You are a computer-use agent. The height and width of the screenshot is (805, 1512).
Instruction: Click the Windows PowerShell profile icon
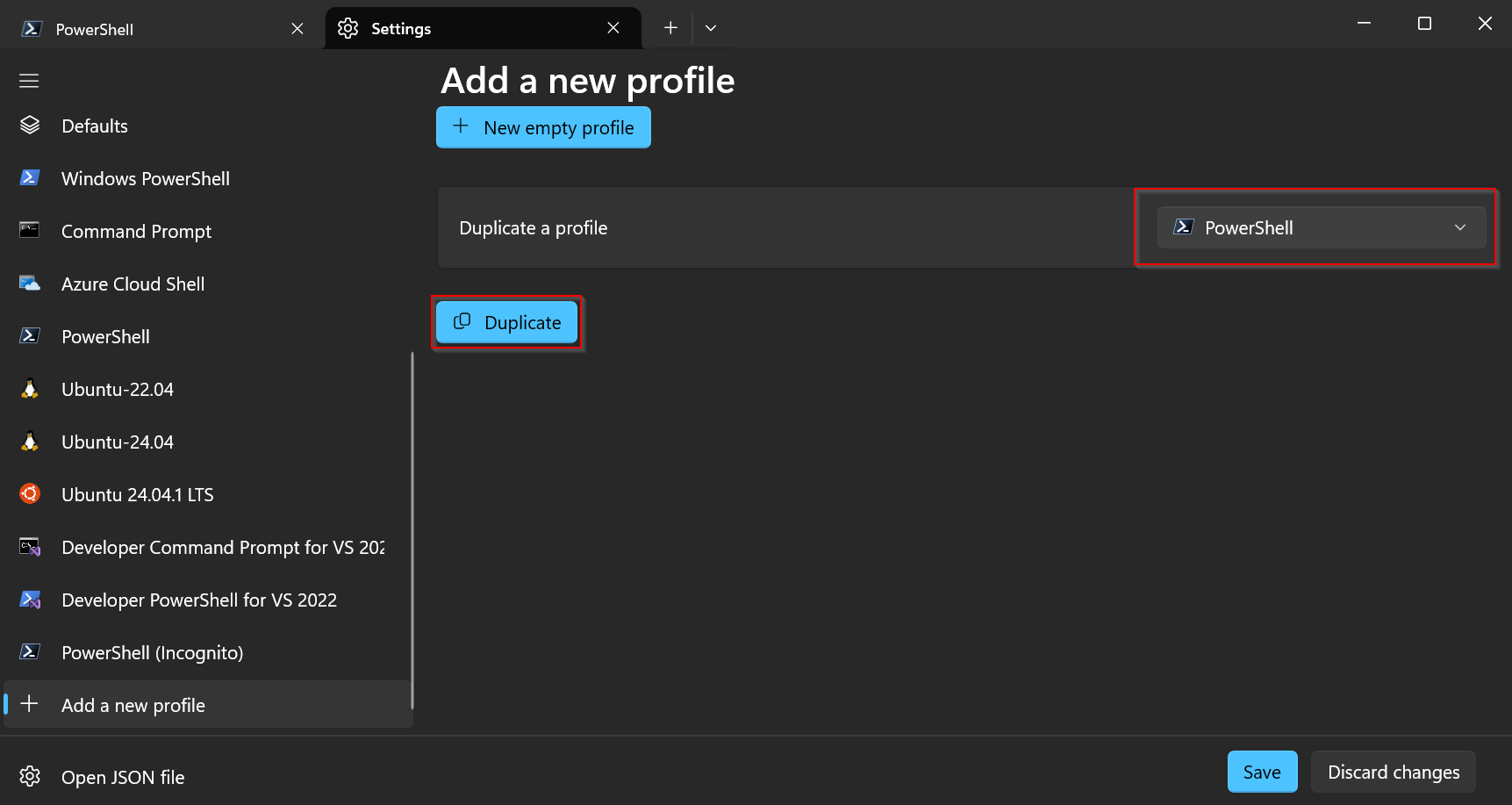tap(30, 178)
